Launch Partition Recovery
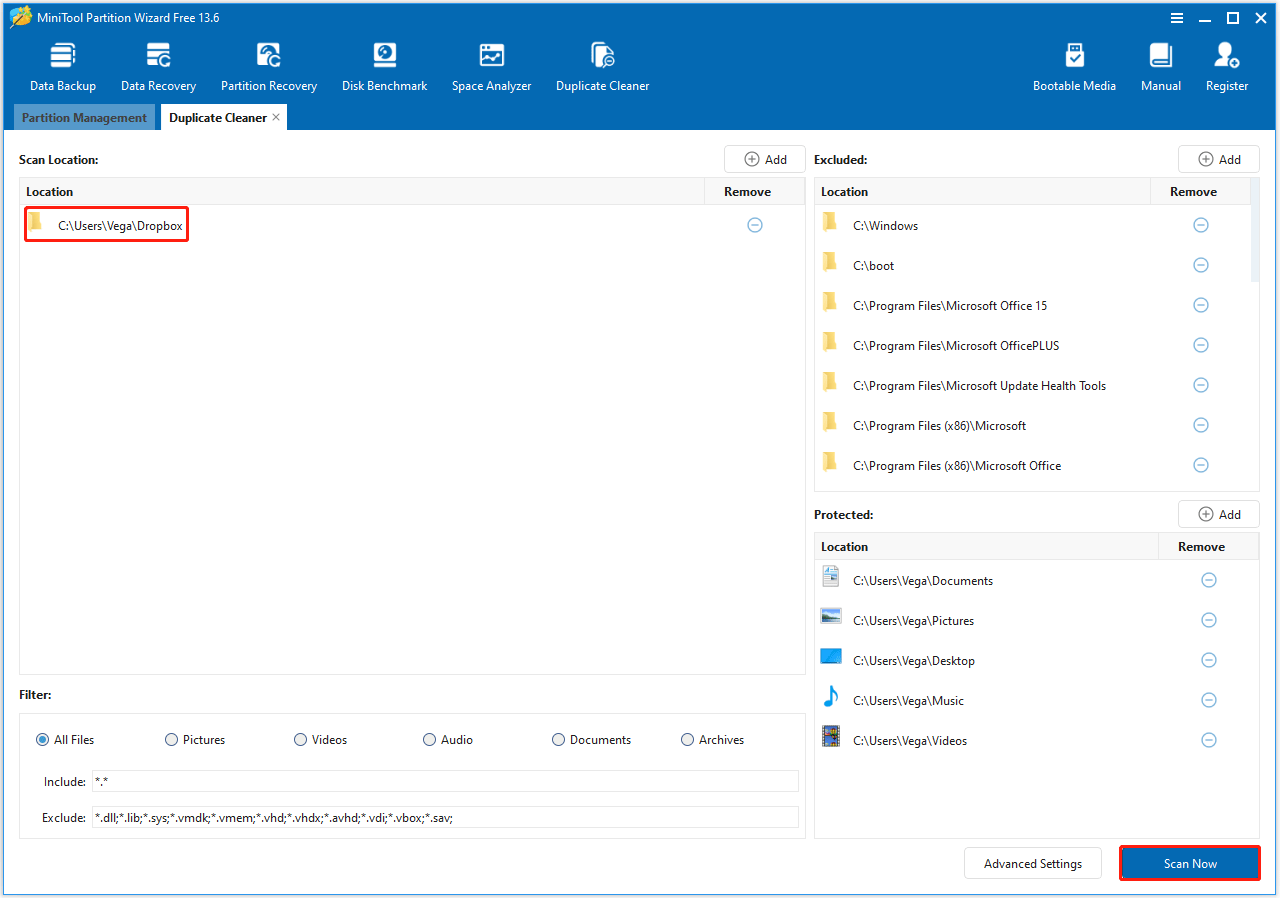1280x898 pixels. [269, 68]
